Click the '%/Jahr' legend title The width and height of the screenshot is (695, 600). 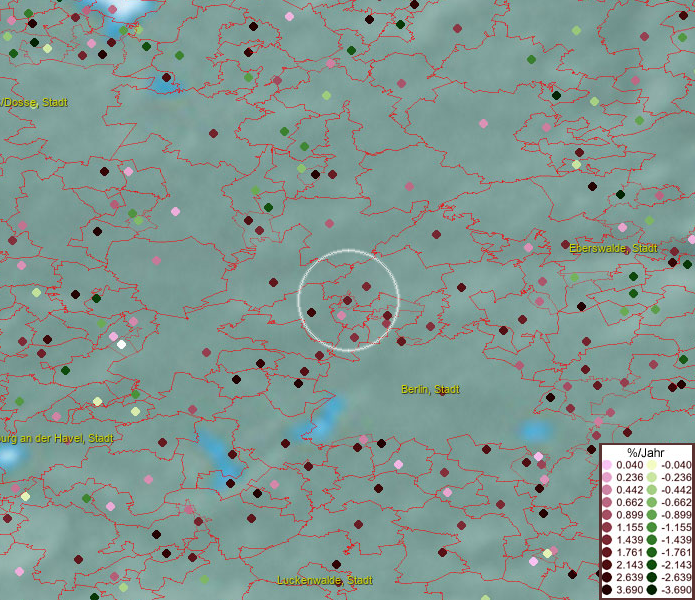pyautogui.click(x=646, y=452)
